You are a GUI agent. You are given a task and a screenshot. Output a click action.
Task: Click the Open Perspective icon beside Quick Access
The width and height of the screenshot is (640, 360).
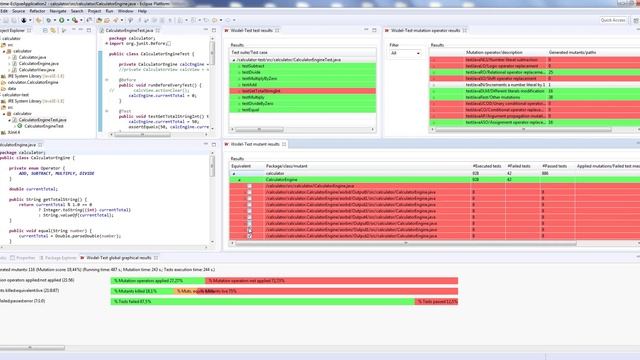point(636,20)
